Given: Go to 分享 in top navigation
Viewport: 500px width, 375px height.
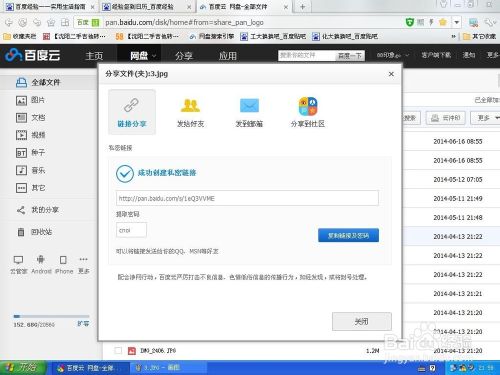Looking at the screenshot, I should tap(184, 56).
